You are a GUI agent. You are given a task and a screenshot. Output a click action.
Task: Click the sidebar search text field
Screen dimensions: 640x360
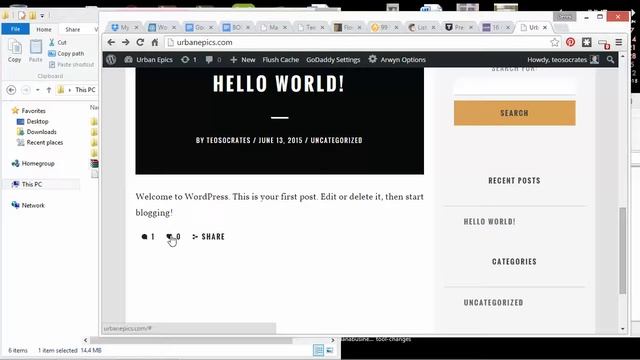click(x=515, y=86)
